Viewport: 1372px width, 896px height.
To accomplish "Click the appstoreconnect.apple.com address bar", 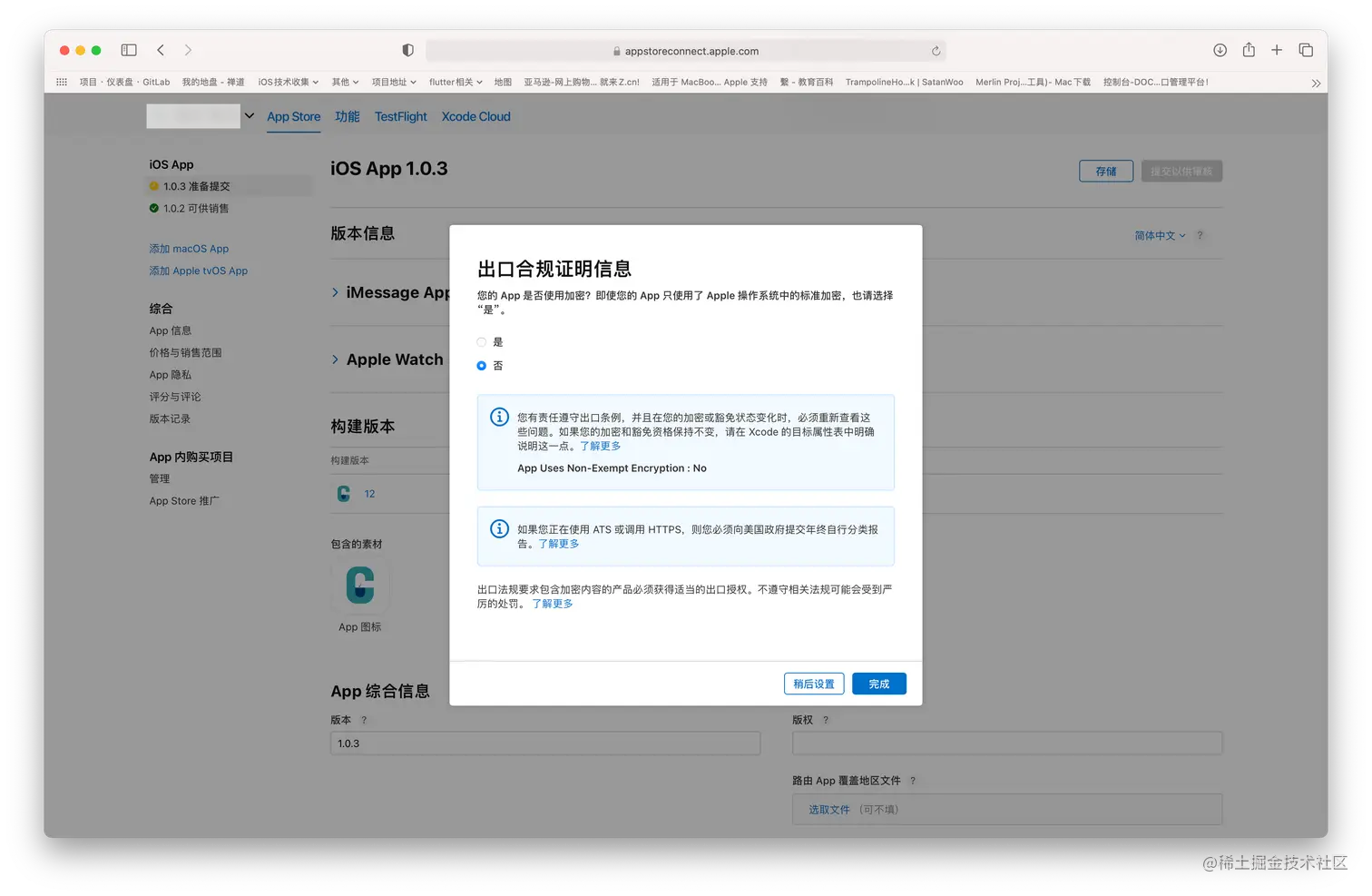I will click(x=686, y=51).
